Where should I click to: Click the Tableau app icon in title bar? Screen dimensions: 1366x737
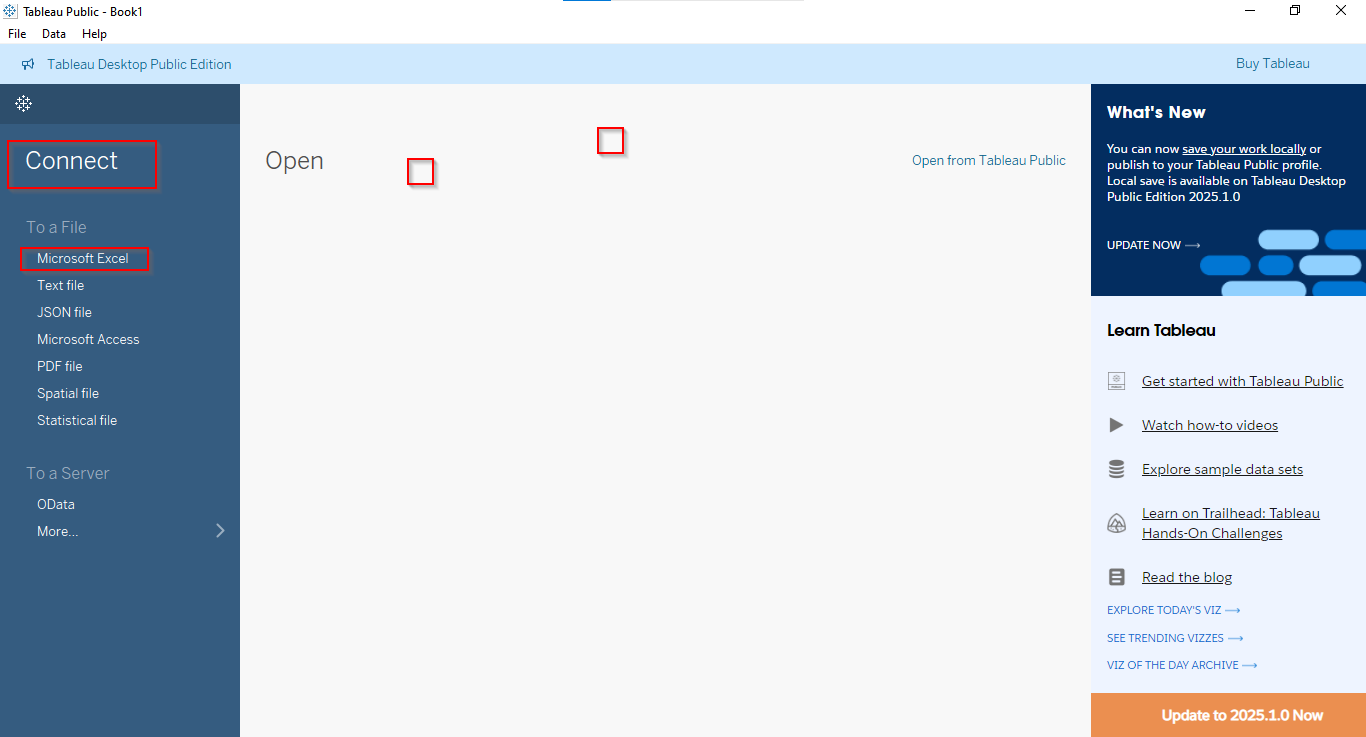pyautogui.click(x=11, y=11)
